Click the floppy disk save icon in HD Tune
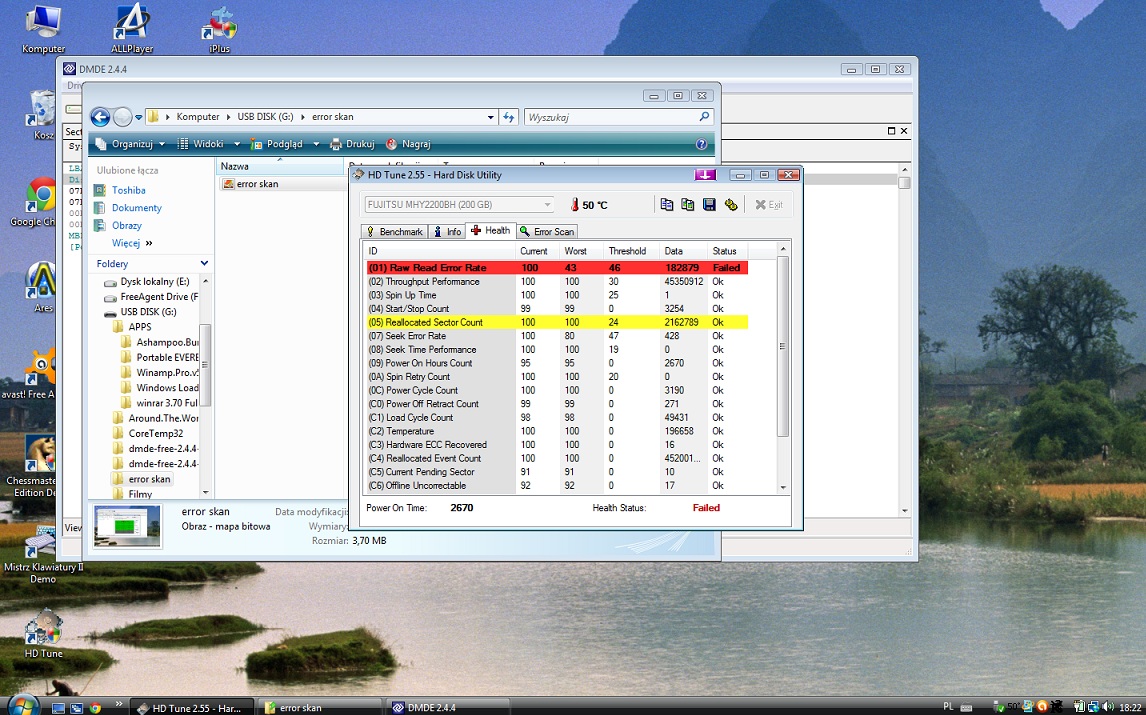Image resolution: width=1146 pixels, height=715 pixels. [x=709, y=205]
